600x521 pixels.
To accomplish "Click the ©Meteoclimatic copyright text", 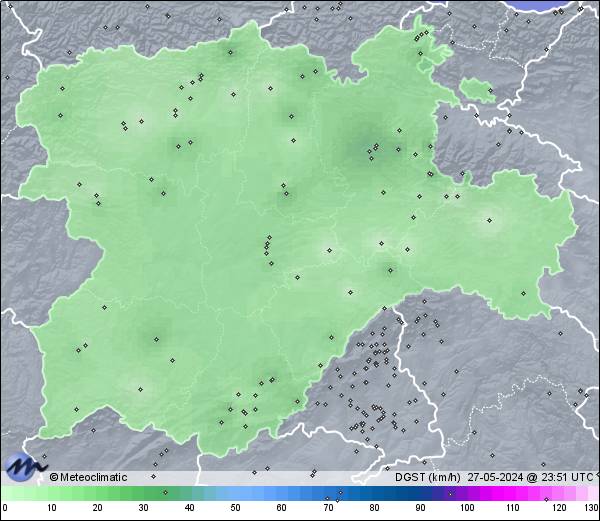I will pos(88,477).
